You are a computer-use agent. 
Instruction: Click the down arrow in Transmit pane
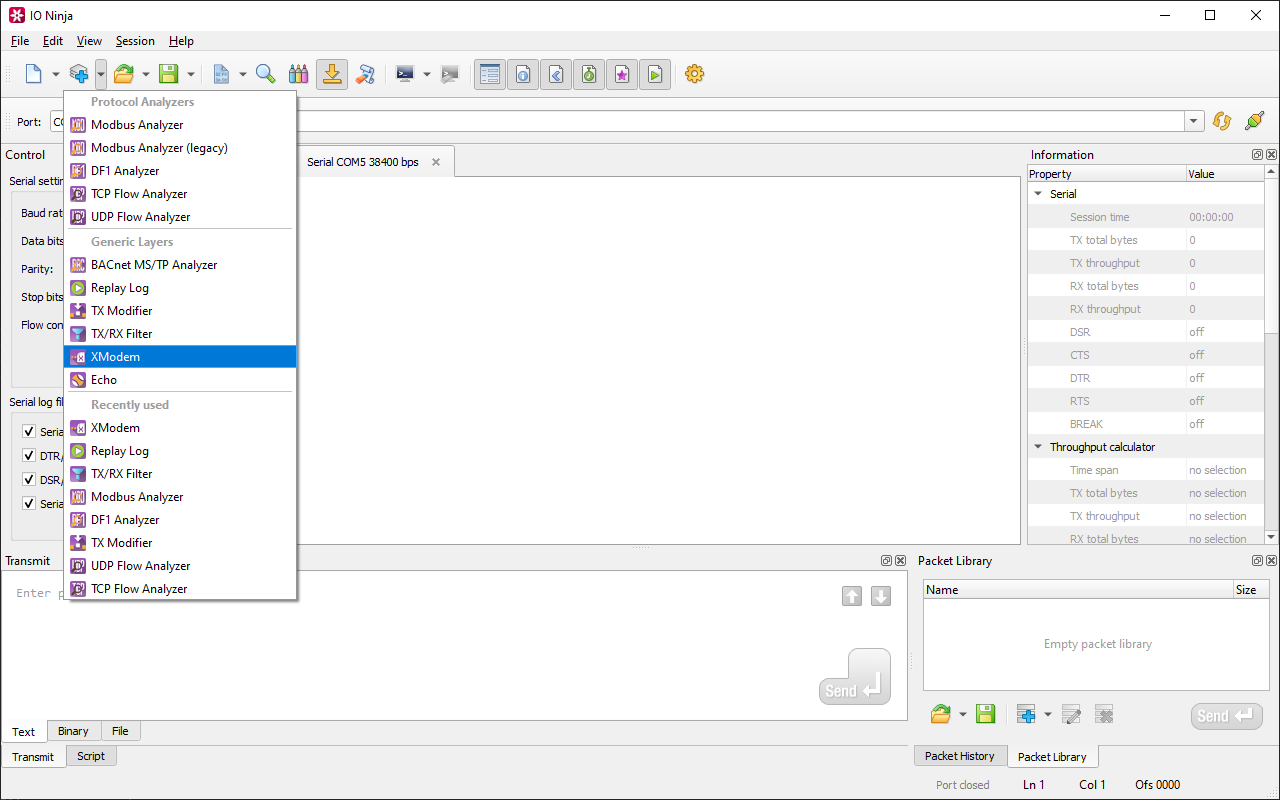[881, 596]
